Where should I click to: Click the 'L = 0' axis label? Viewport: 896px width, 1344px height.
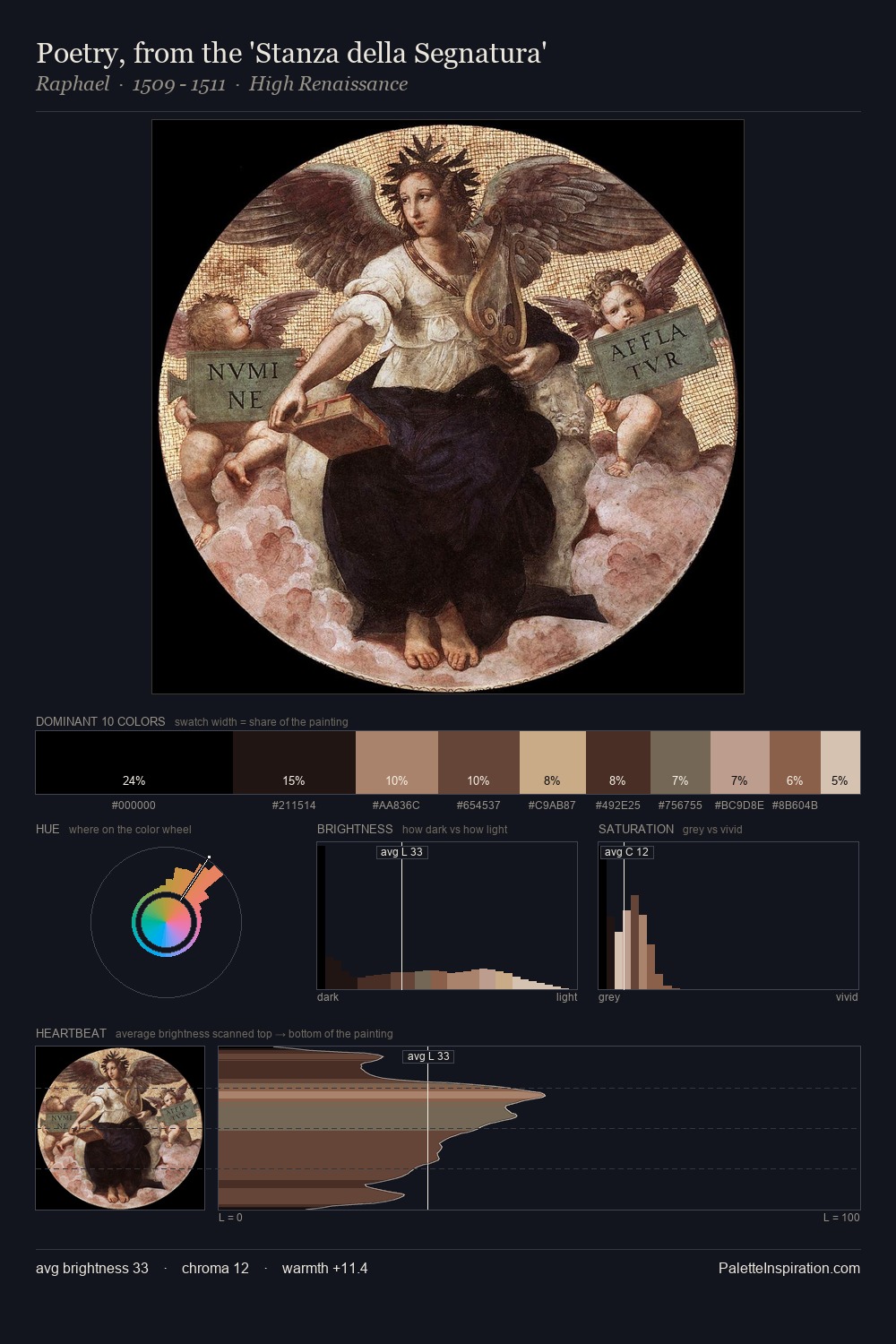coord(230,1218)
